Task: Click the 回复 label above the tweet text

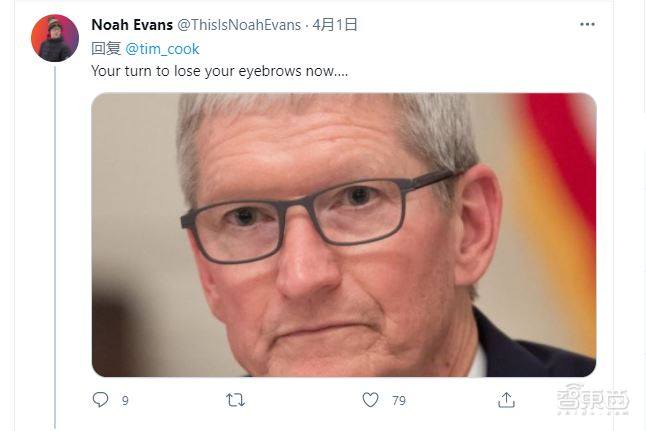Action: tap(106, 48)
